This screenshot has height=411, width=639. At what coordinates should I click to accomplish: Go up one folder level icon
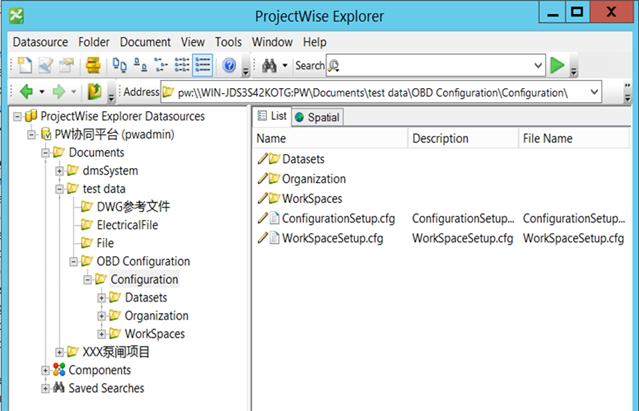94,92
